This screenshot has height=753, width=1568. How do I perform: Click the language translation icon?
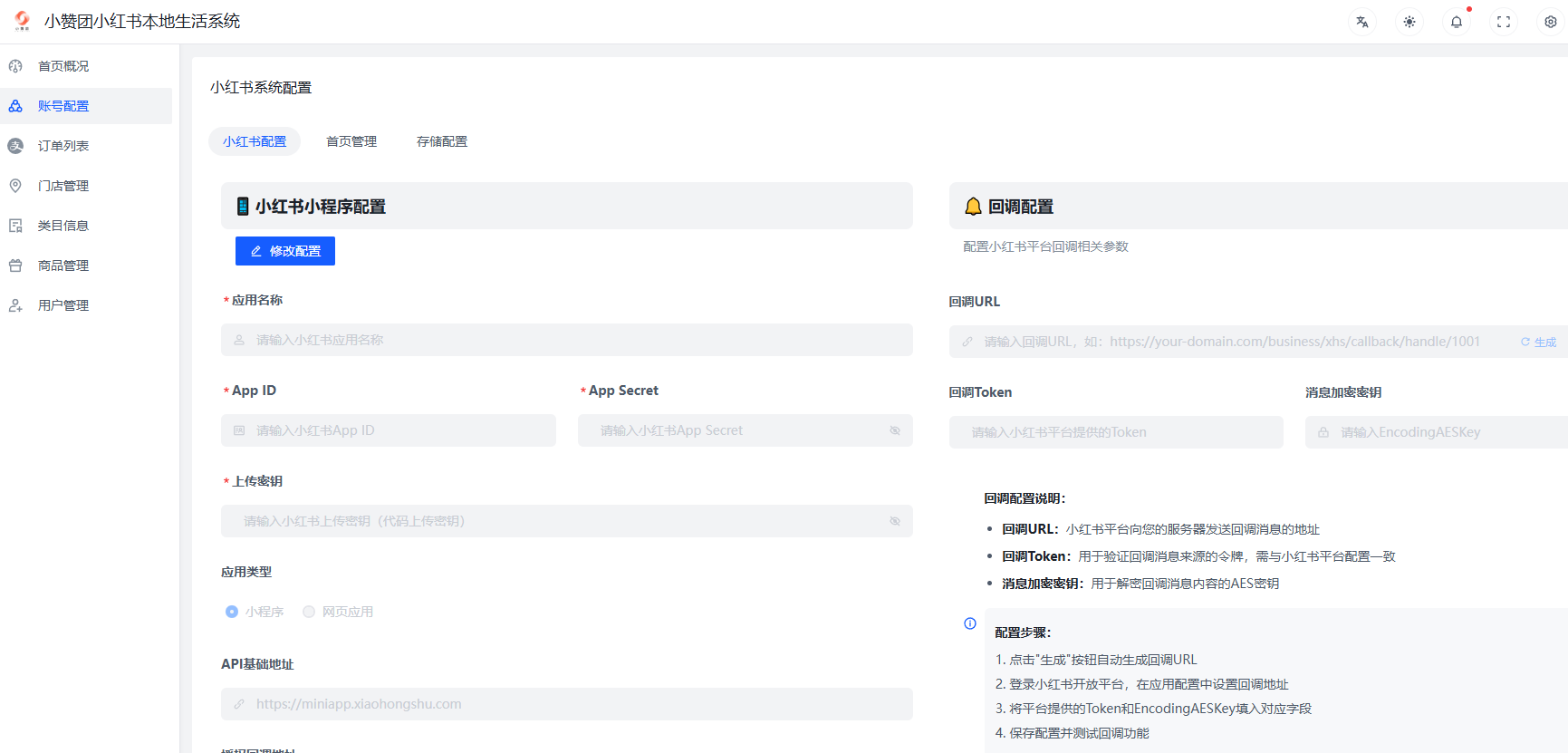[x=1362, y=22]
